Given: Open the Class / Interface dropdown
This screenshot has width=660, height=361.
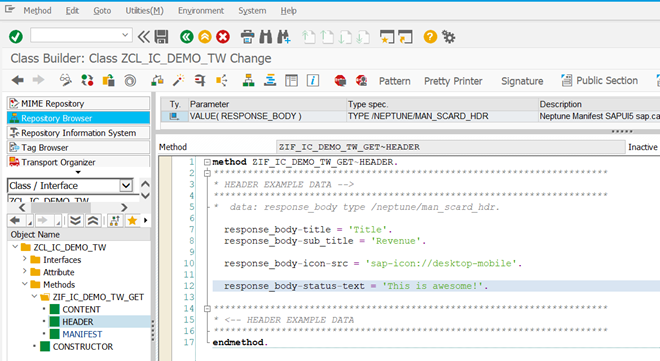Looking at the screenshot, I should [126, 186].
